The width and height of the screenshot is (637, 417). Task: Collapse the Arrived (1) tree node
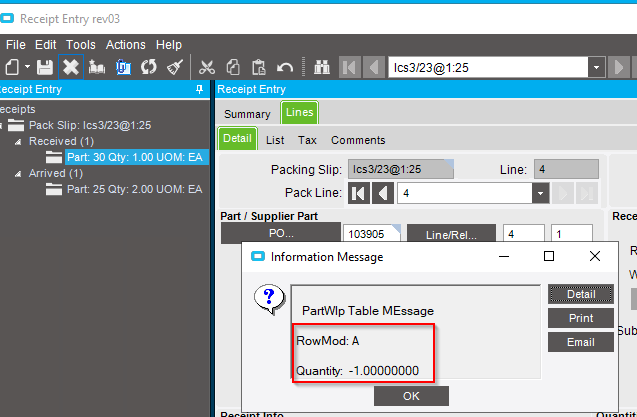click(x=18, y=174)
